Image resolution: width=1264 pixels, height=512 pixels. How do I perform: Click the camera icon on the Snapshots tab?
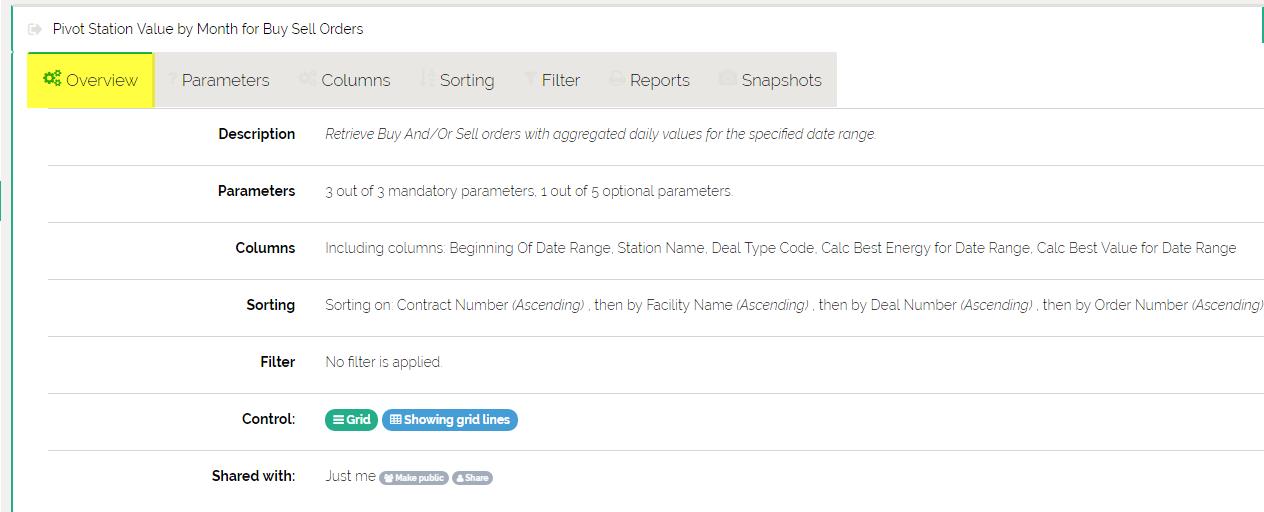click(727, 79)
